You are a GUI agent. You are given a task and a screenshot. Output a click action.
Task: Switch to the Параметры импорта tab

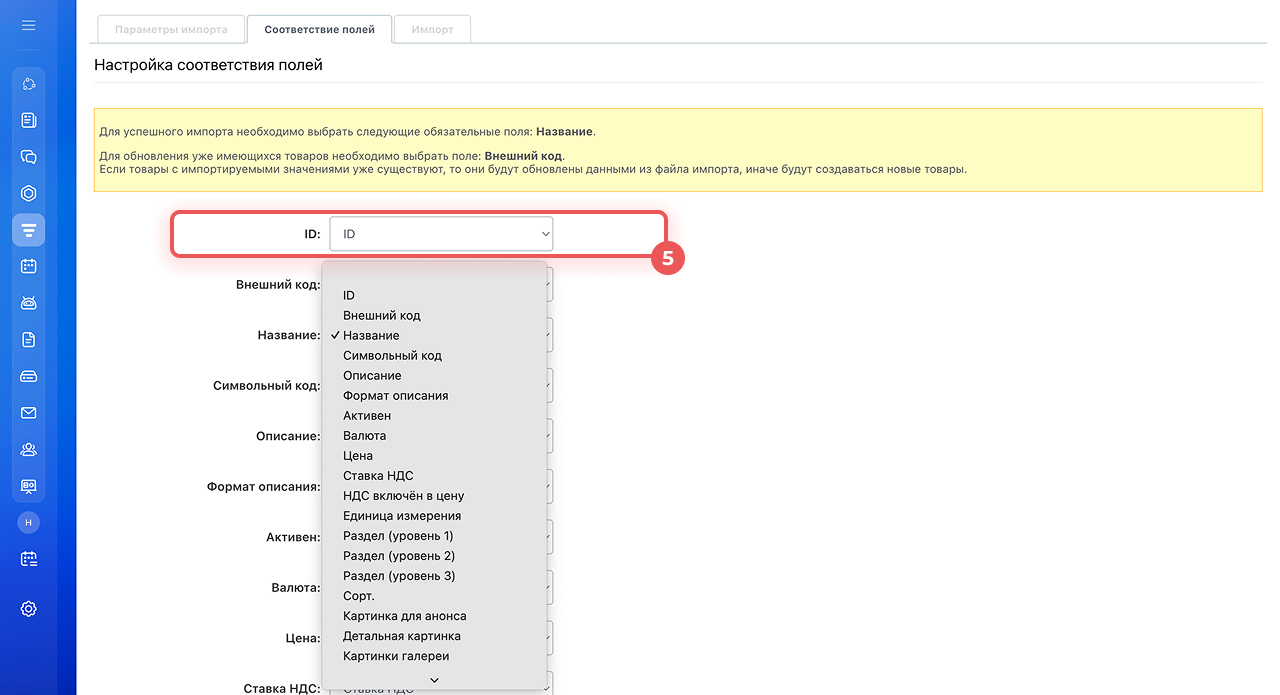(170, 29)
